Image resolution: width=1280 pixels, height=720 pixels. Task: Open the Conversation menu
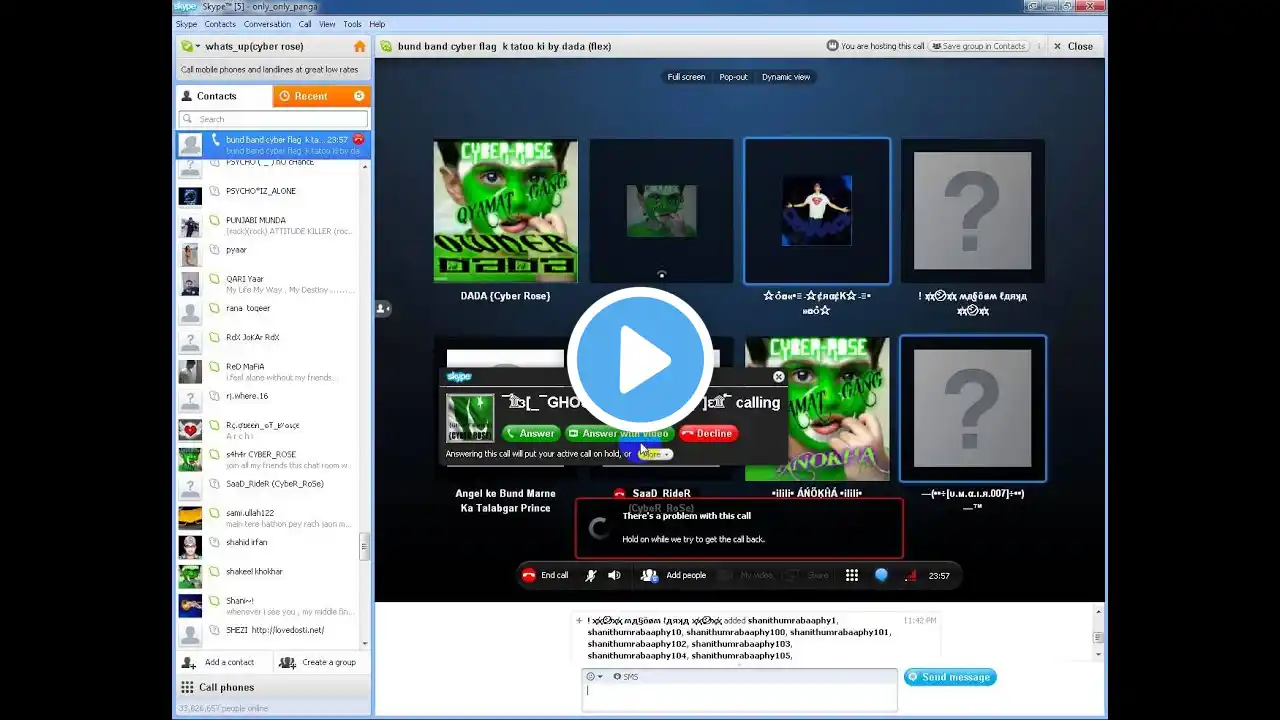click(267, 24)
